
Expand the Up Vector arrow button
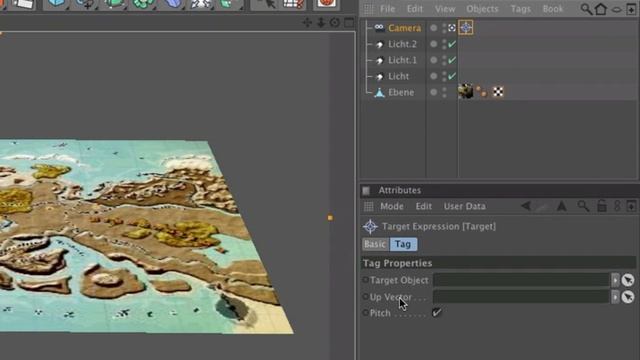[615, 297]
